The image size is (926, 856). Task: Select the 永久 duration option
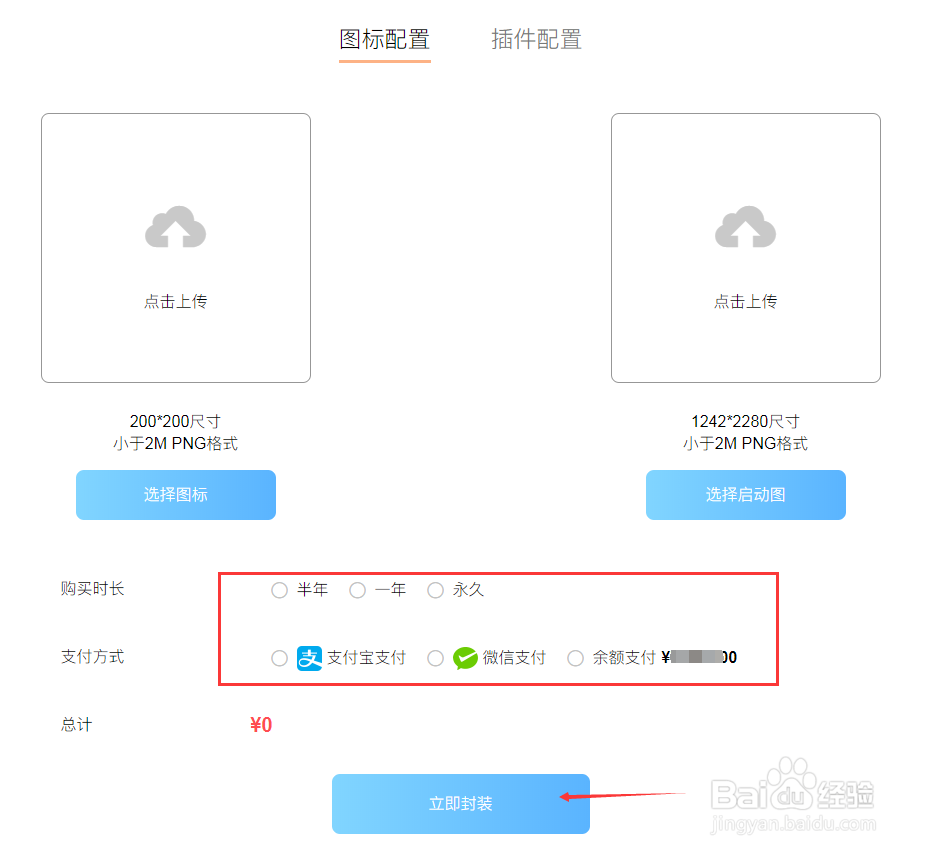coord(435,590)
